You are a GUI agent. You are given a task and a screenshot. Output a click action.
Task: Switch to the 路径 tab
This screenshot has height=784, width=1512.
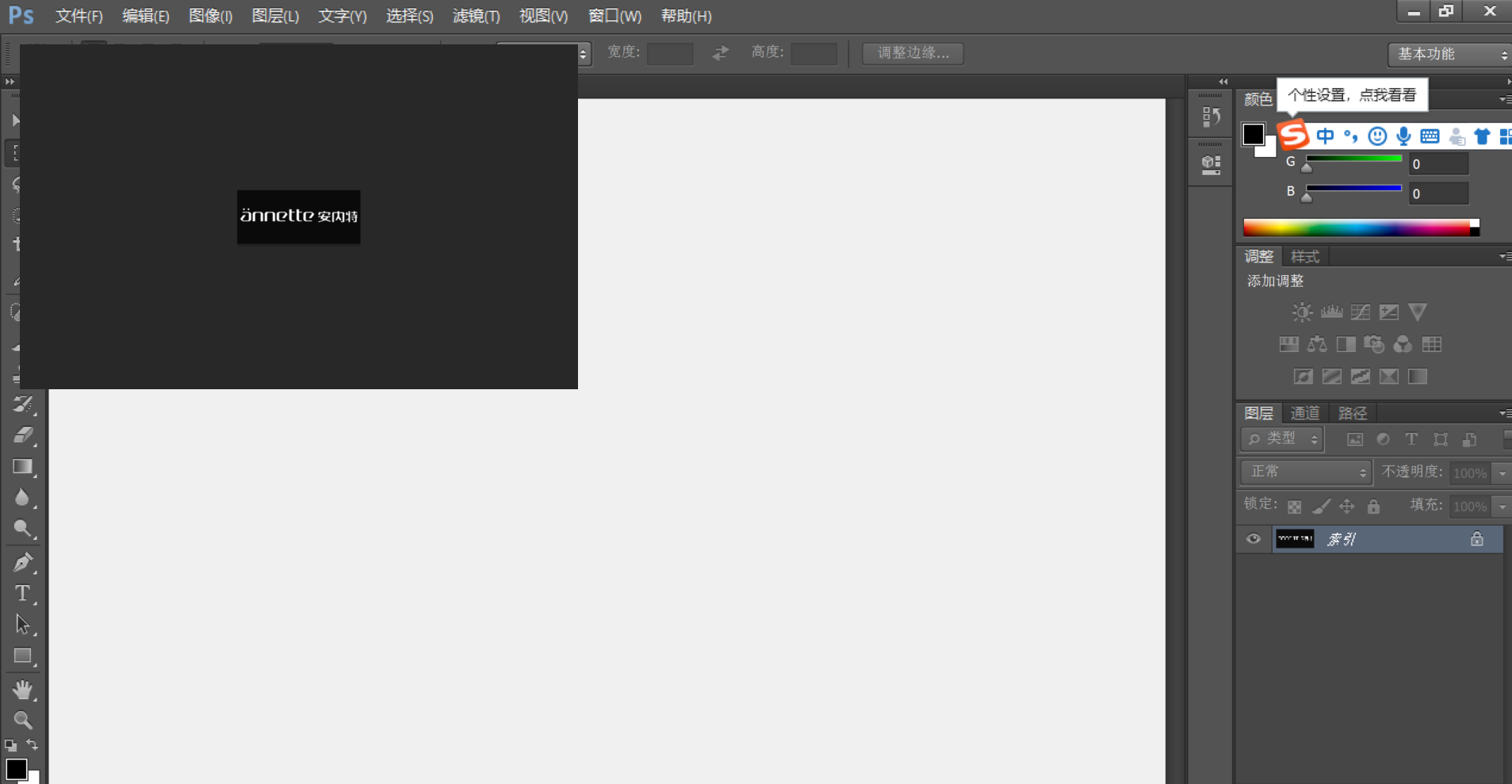coord(1352,413)
